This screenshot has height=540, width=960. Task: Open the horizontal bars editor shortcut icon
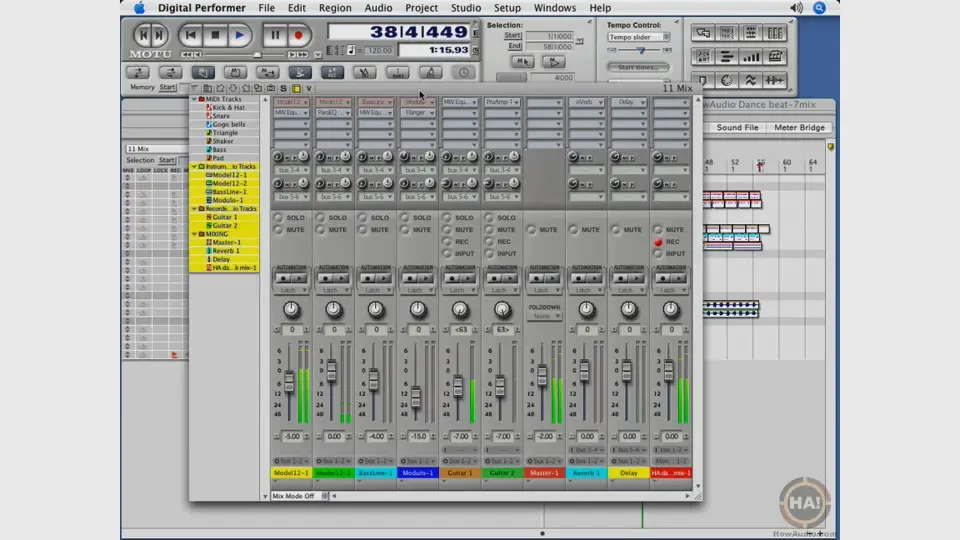tap(727, 57)
